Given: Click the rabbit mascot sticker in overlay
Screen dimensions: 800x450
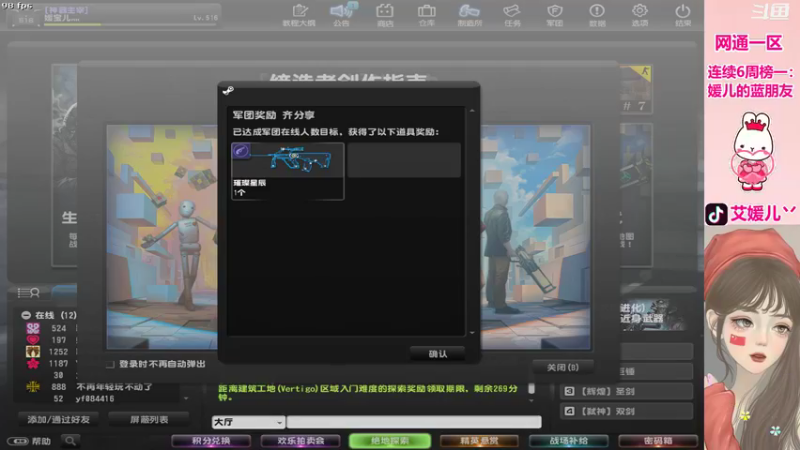Looking at the screenshot, I should click(753, 152).
